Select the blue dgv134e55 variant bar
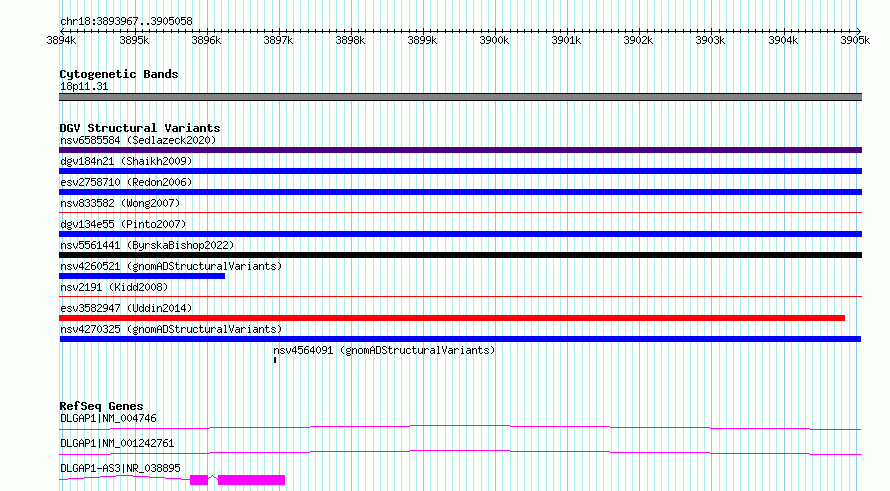 pos(460,234)
